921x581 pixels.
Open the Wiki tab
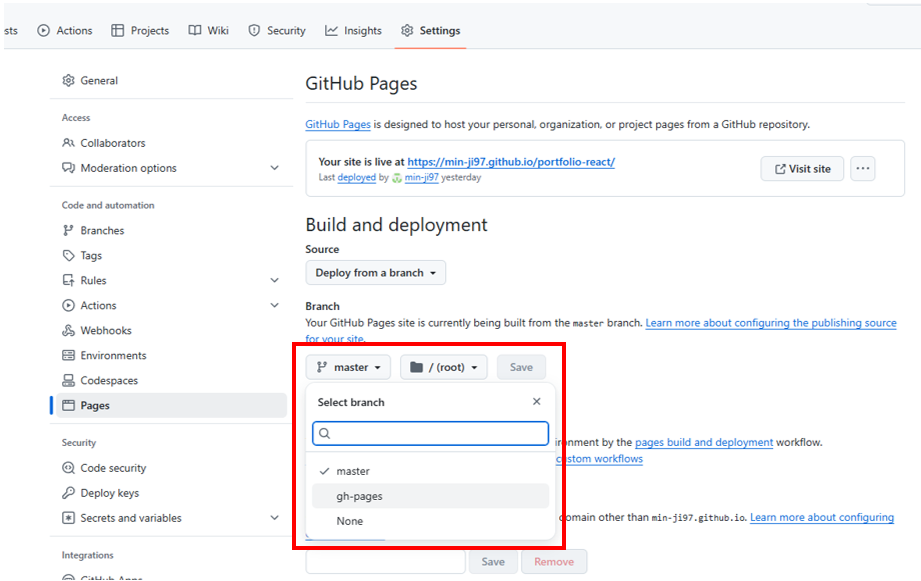pos(209,31)
